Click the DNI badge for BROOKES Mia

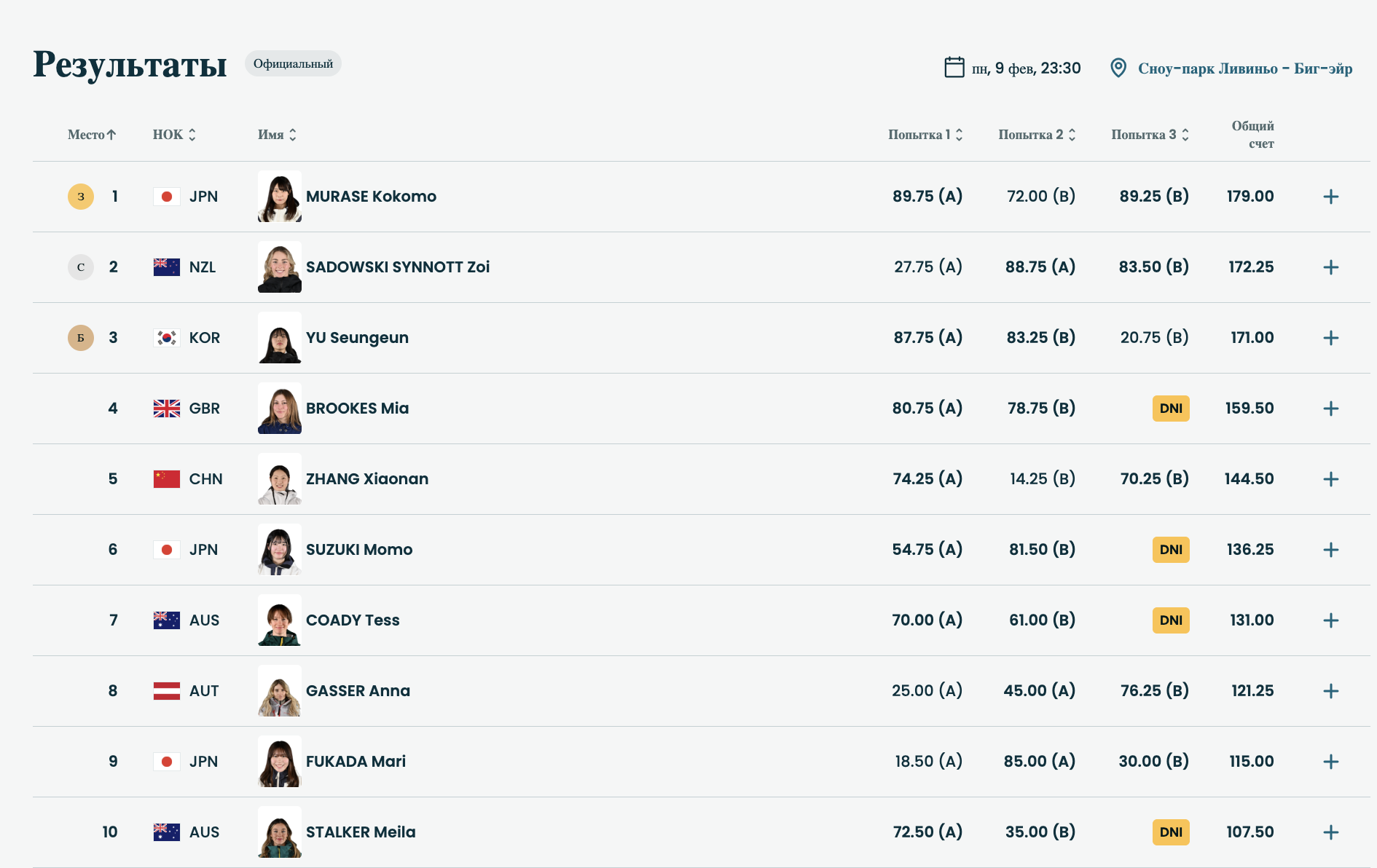pos(1171,409)
